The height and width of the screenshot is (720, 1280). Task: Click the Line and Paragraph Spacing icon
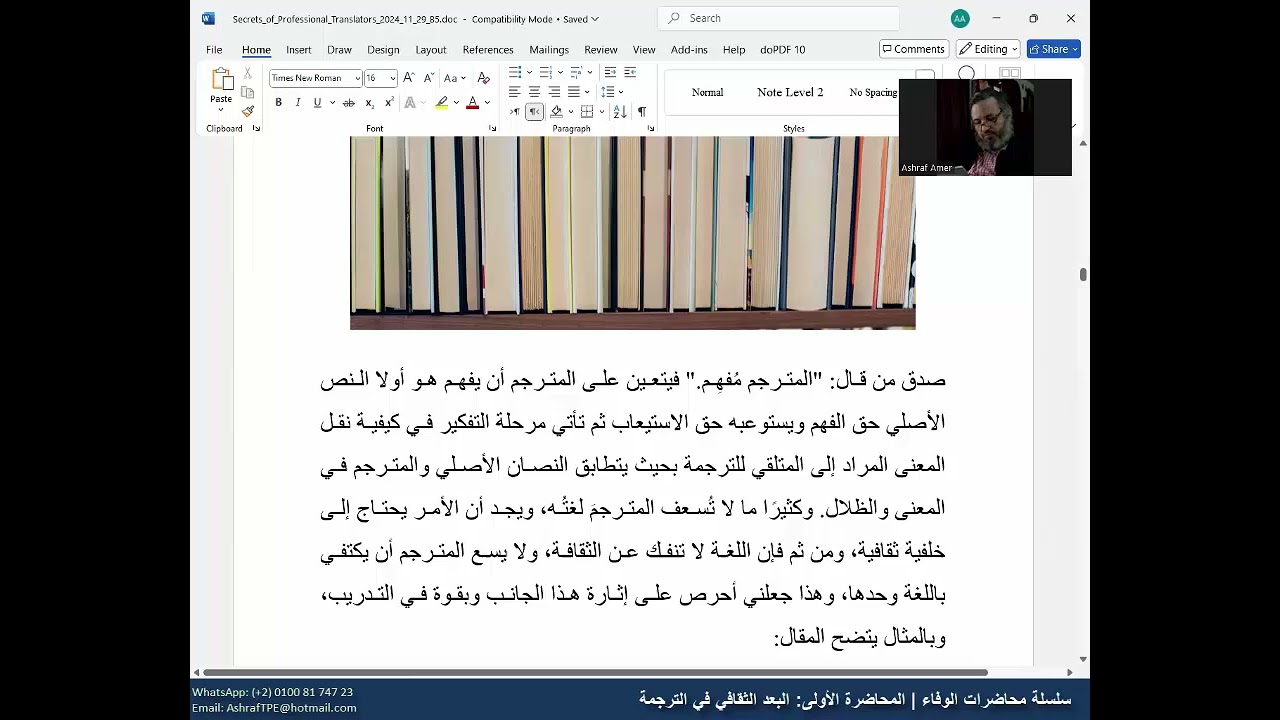pos(607,92)
